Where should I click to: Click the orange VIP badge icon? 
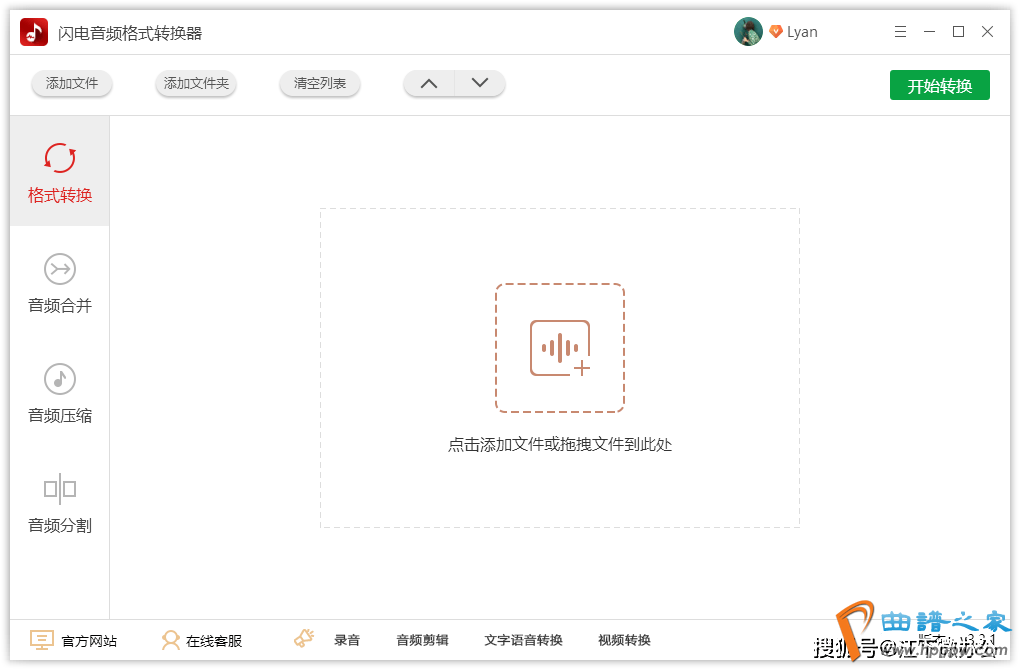[x=776, y=32]
